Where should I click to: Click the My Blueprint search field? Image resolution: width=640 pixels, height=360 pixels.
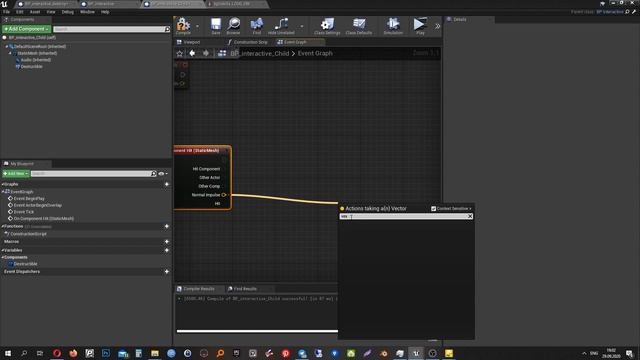pyautogui.click(x=93, y=173)
